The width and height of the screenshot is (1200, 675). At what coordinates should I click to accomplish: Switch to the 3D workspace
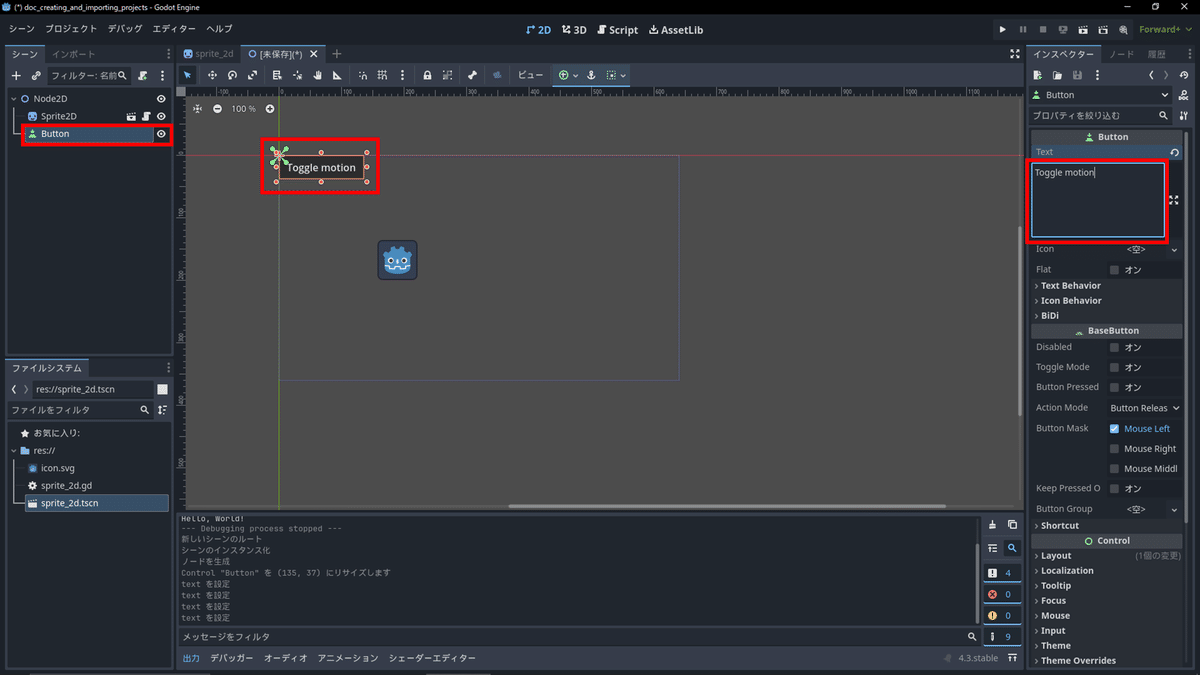pyautogui.click(x=574, y=30)
